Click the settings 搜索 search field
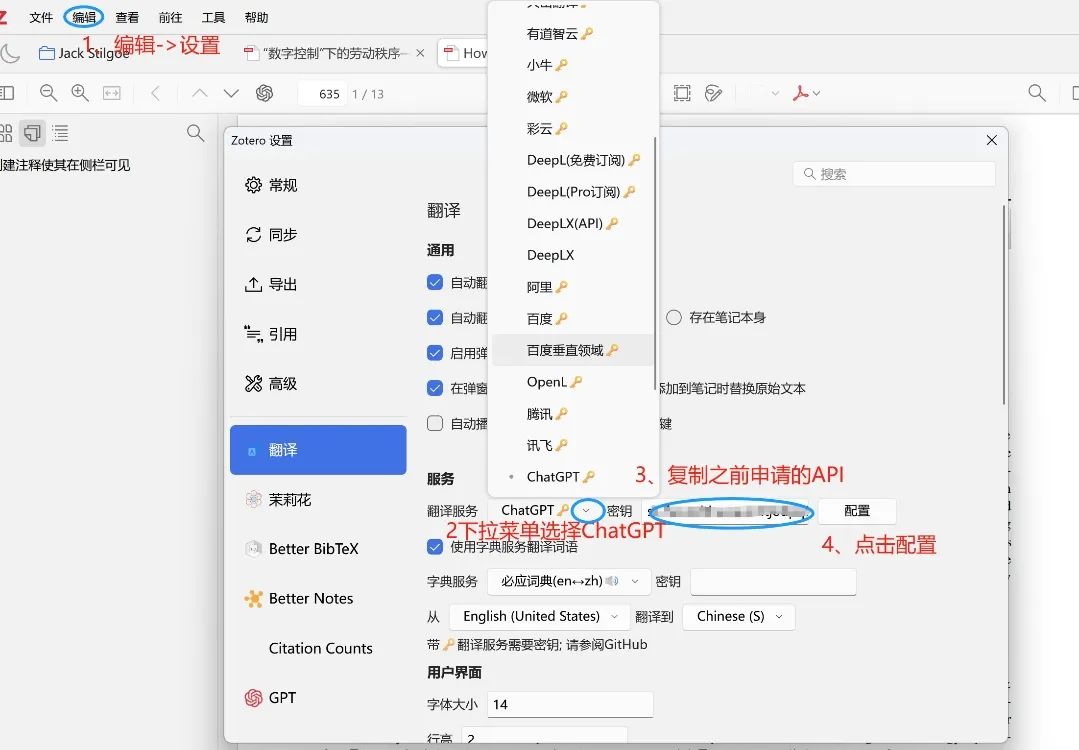 click(894, 174)
